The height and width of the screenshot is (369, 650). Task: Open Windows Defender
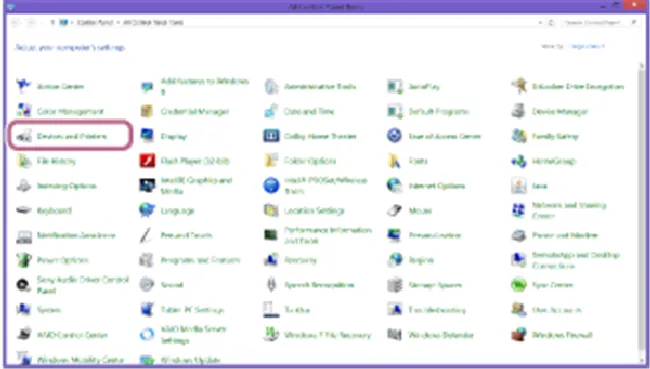click(441, 335)
